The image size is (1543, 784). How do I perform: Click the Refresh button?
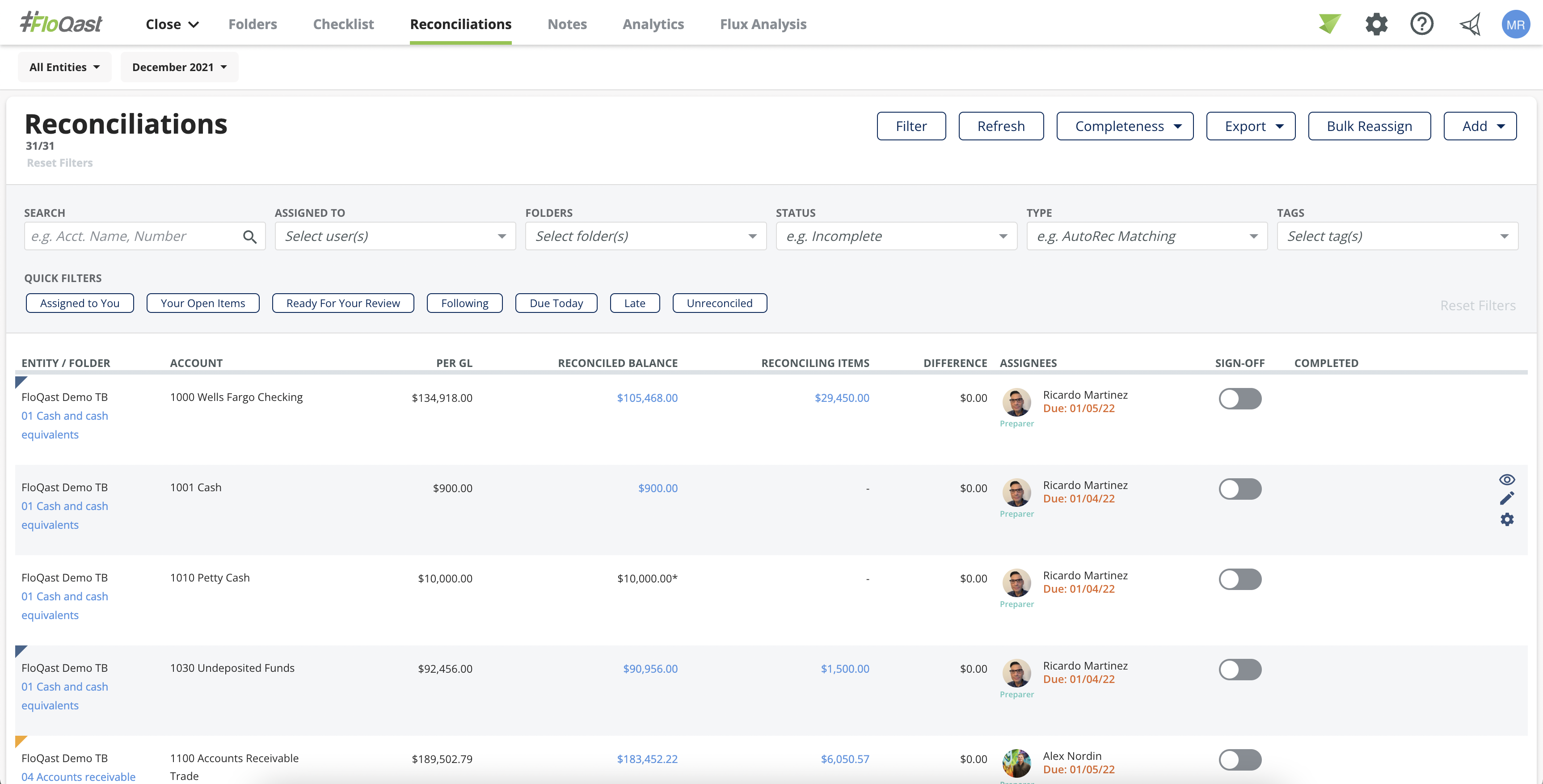1001,126
